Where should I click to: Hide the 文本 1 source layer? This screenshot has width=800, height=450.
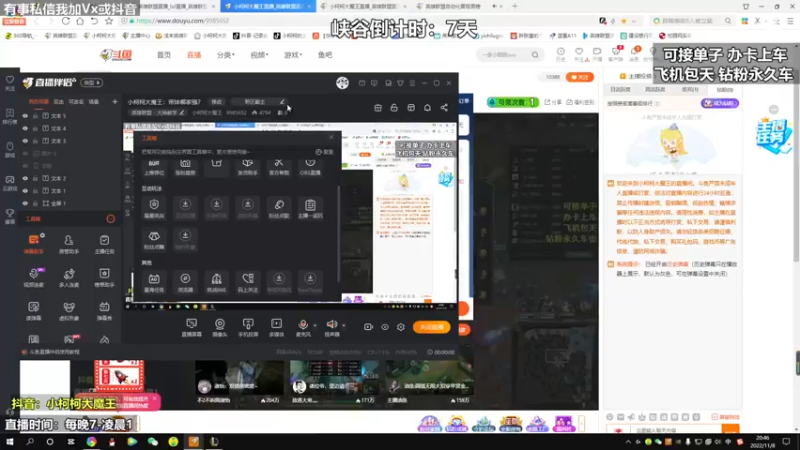25,191
